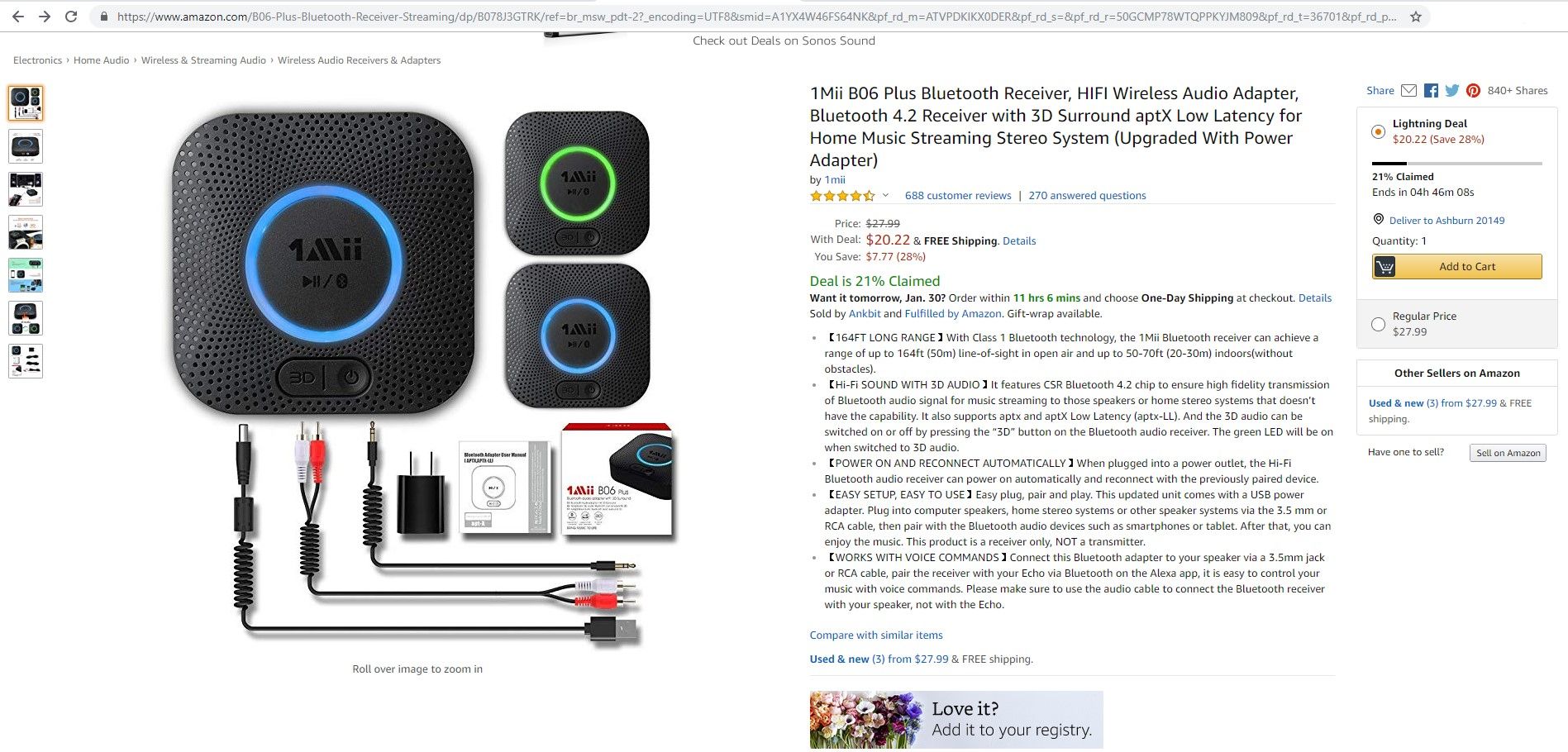The width and height of the screenshot is (1568, 752).
Task: Select the Regular Price radio option
Action: pyautogui.click(x=1378, y=325)
